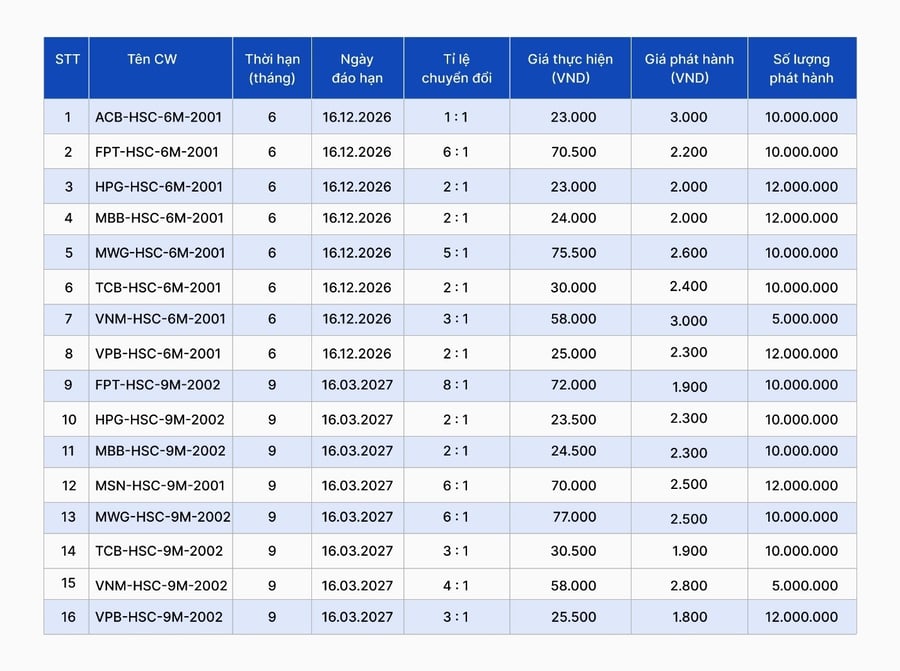The width and height of the screenshot is (900, 671).
Task: Click the 2.600 issue price cell
Action: click(x=689, y=253)
